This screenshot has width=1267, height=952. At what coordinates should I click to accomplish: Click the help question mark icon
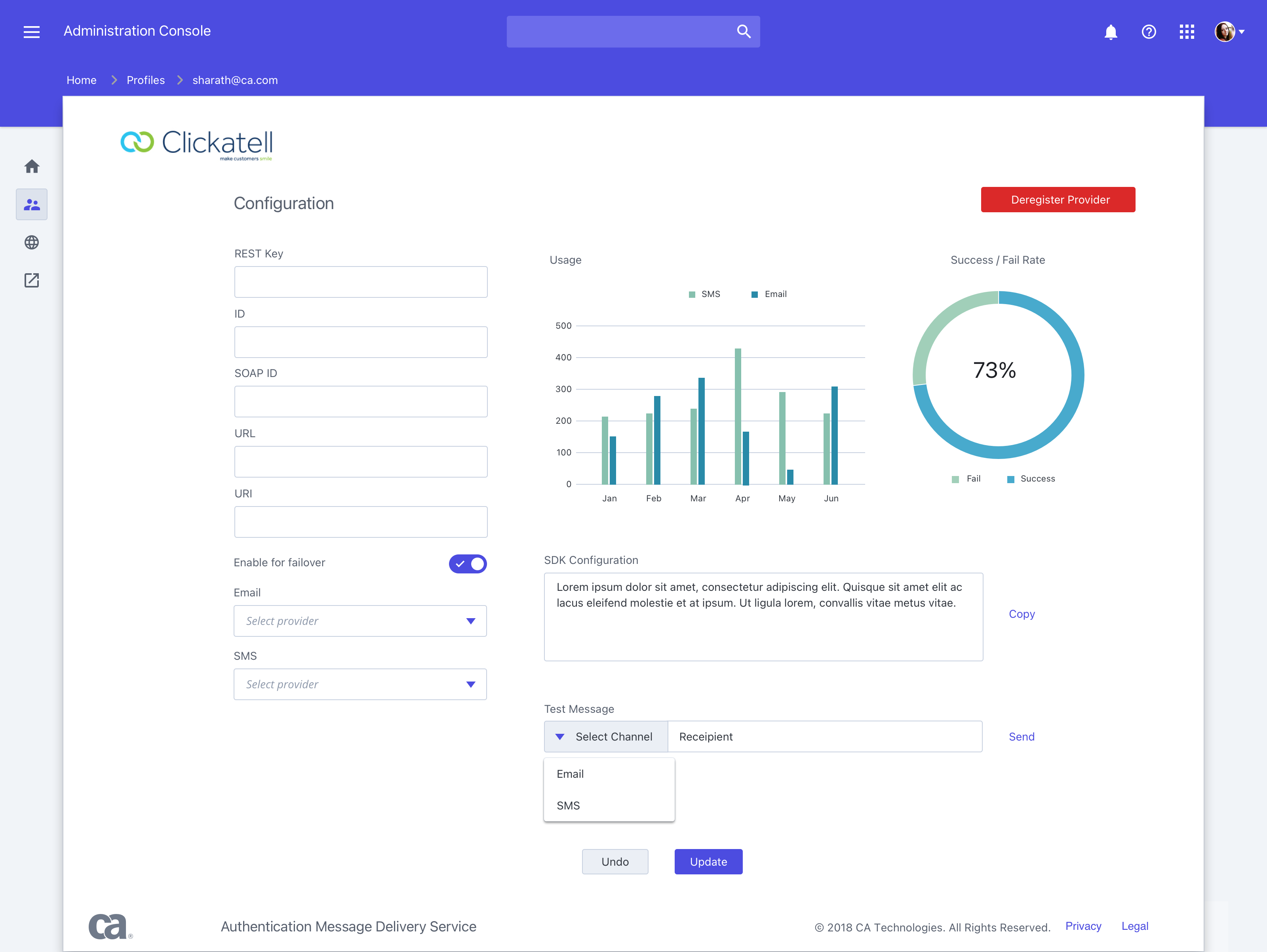click(x=1149, y=32)
